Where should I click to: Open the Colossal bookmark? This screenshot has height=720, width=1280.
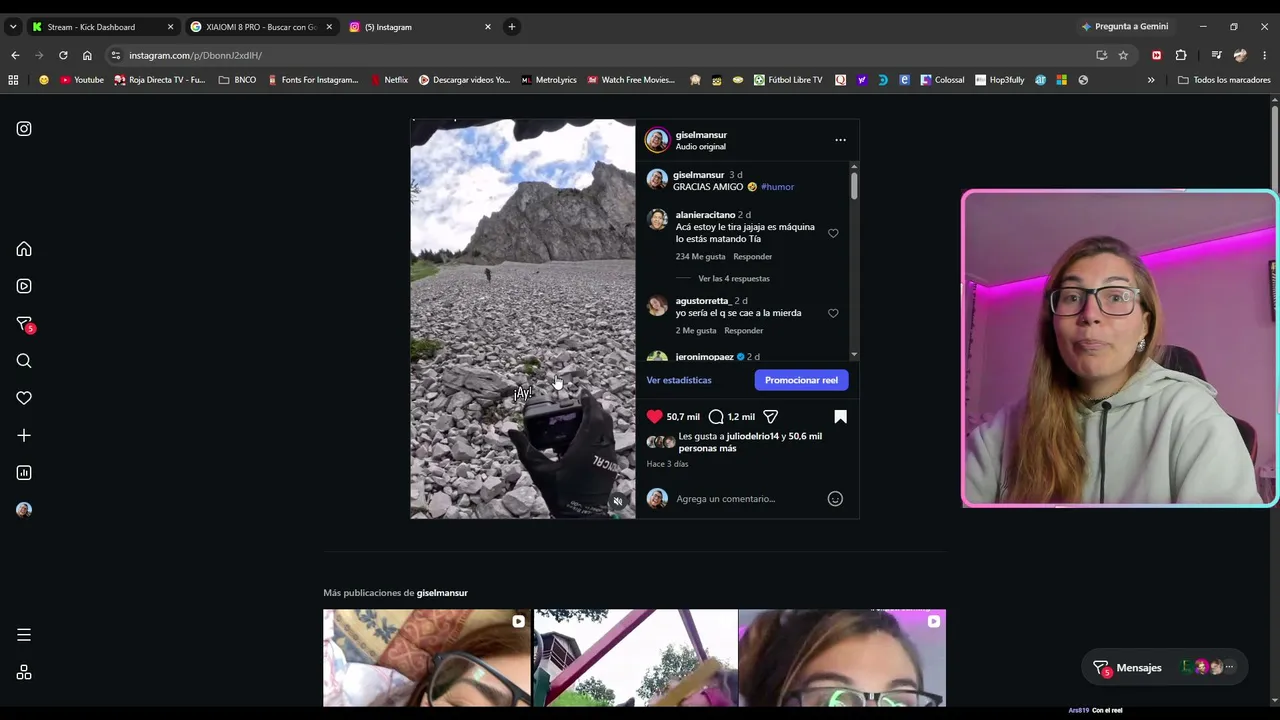click(942, 80)
